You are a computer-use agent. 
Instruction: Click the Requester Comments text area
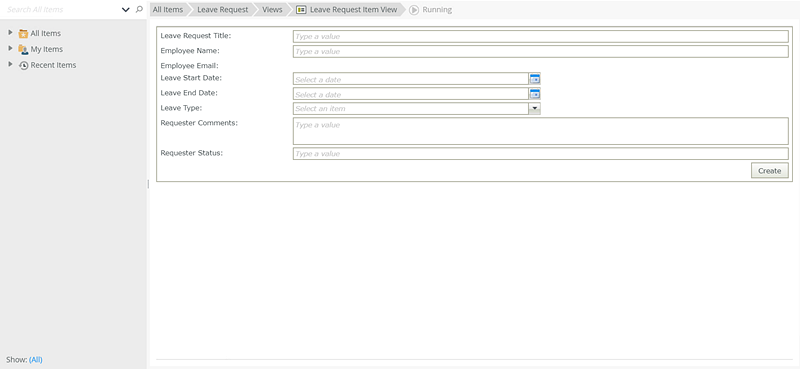coord(541,131)
